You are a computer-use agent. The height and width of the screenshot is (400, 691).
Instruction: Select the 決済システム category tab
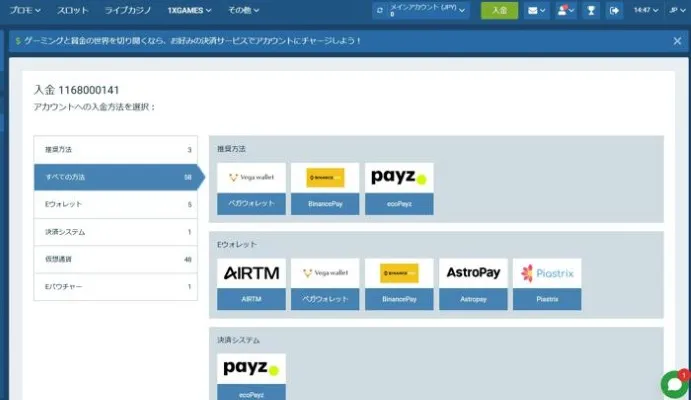click(x=115, y=232)
